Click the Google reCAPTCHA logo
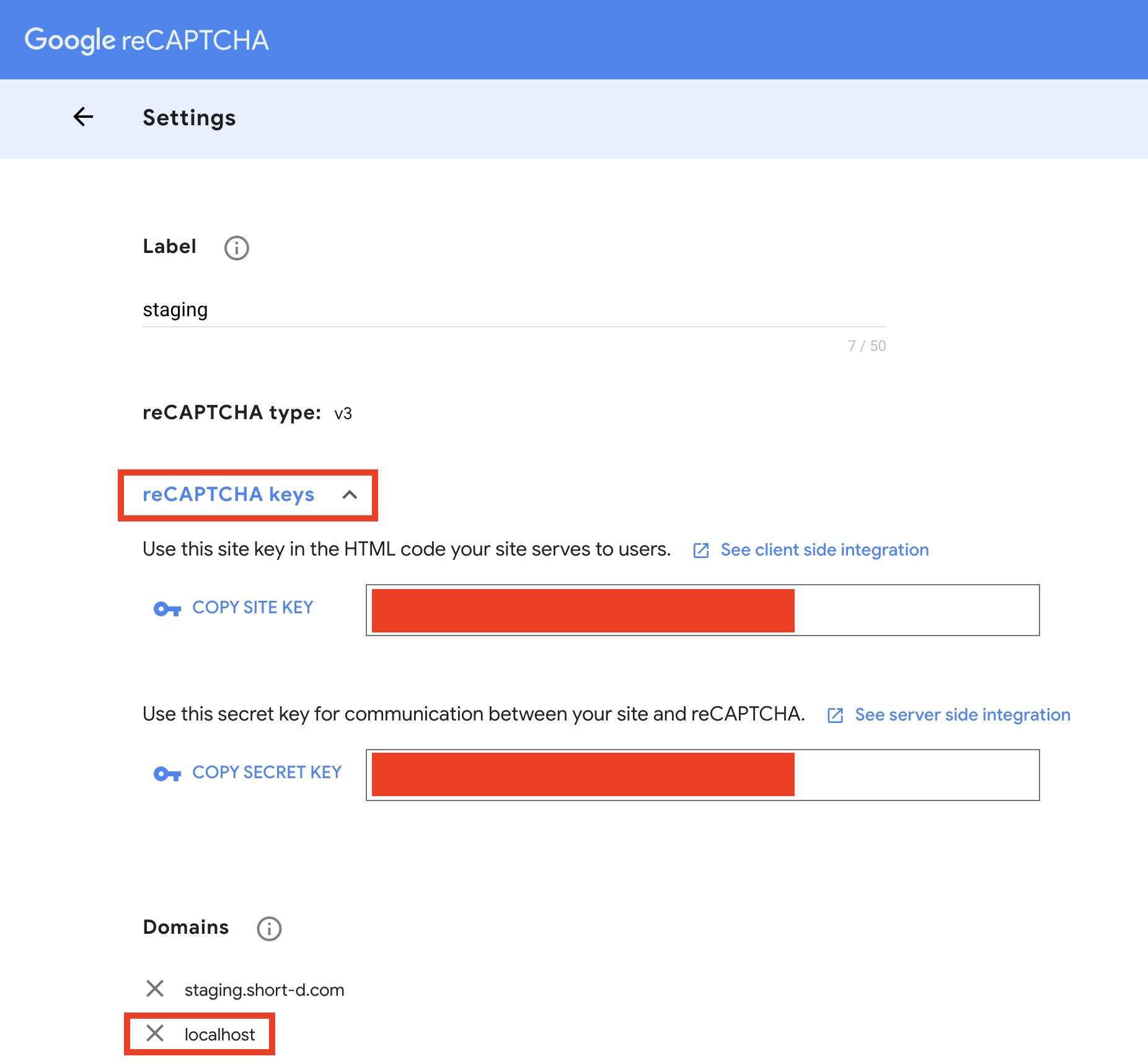This screenshot has height=1064, width=1148. tap(146, 40)
